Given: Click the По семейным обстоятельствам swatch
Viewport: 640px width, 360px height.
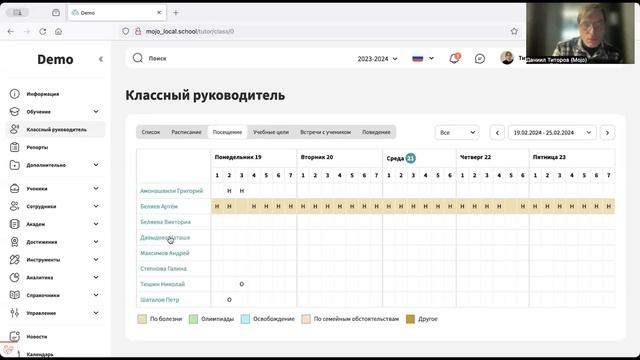Looking at the screenshot, I should point(306,319).
